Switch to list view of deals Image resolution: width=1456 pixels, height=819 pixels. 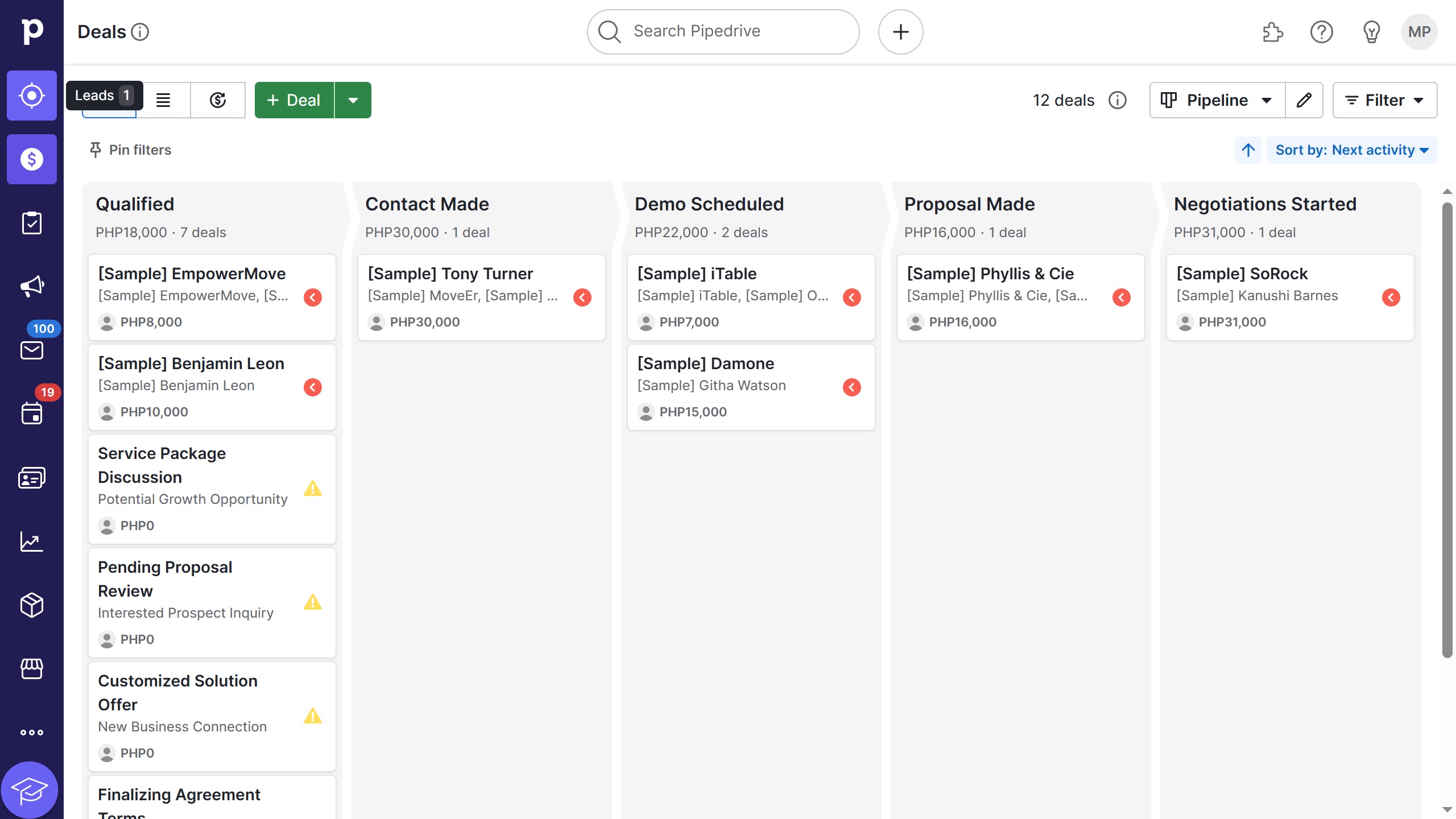click(x=164, y=100)
